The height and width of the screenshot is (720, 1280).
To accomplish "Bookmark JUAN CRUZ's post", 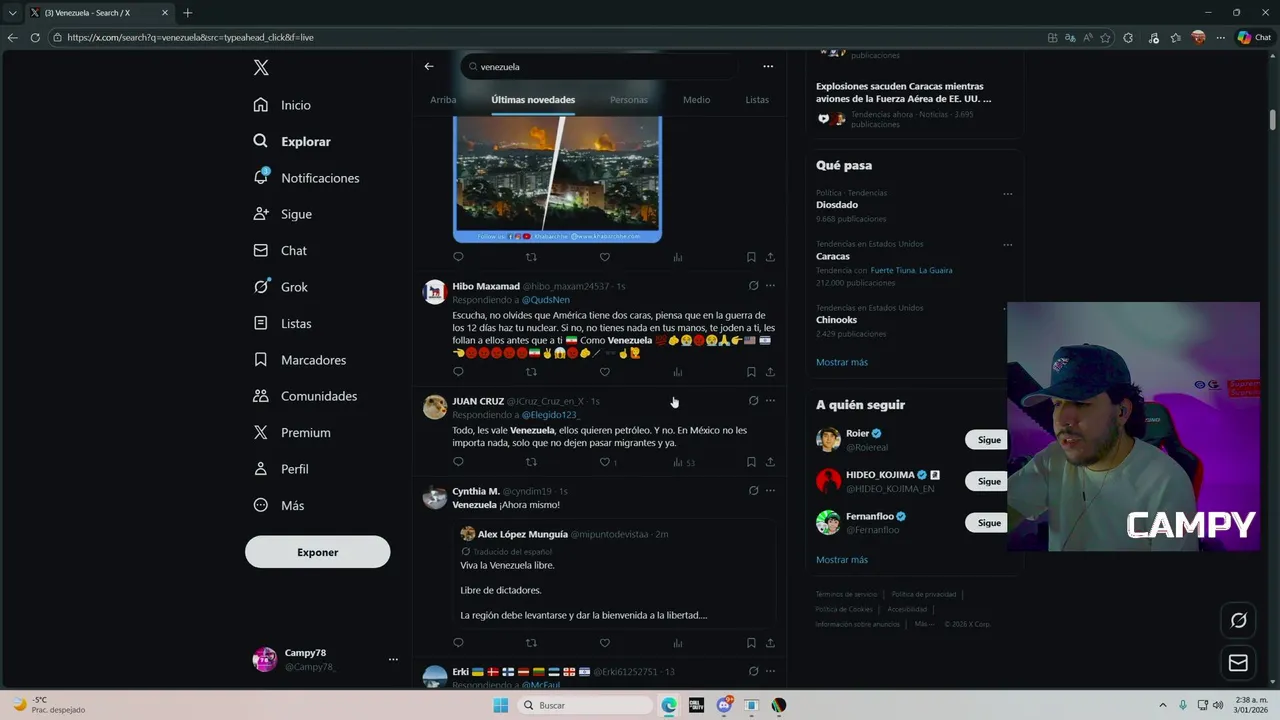I will tap(751, 462).
